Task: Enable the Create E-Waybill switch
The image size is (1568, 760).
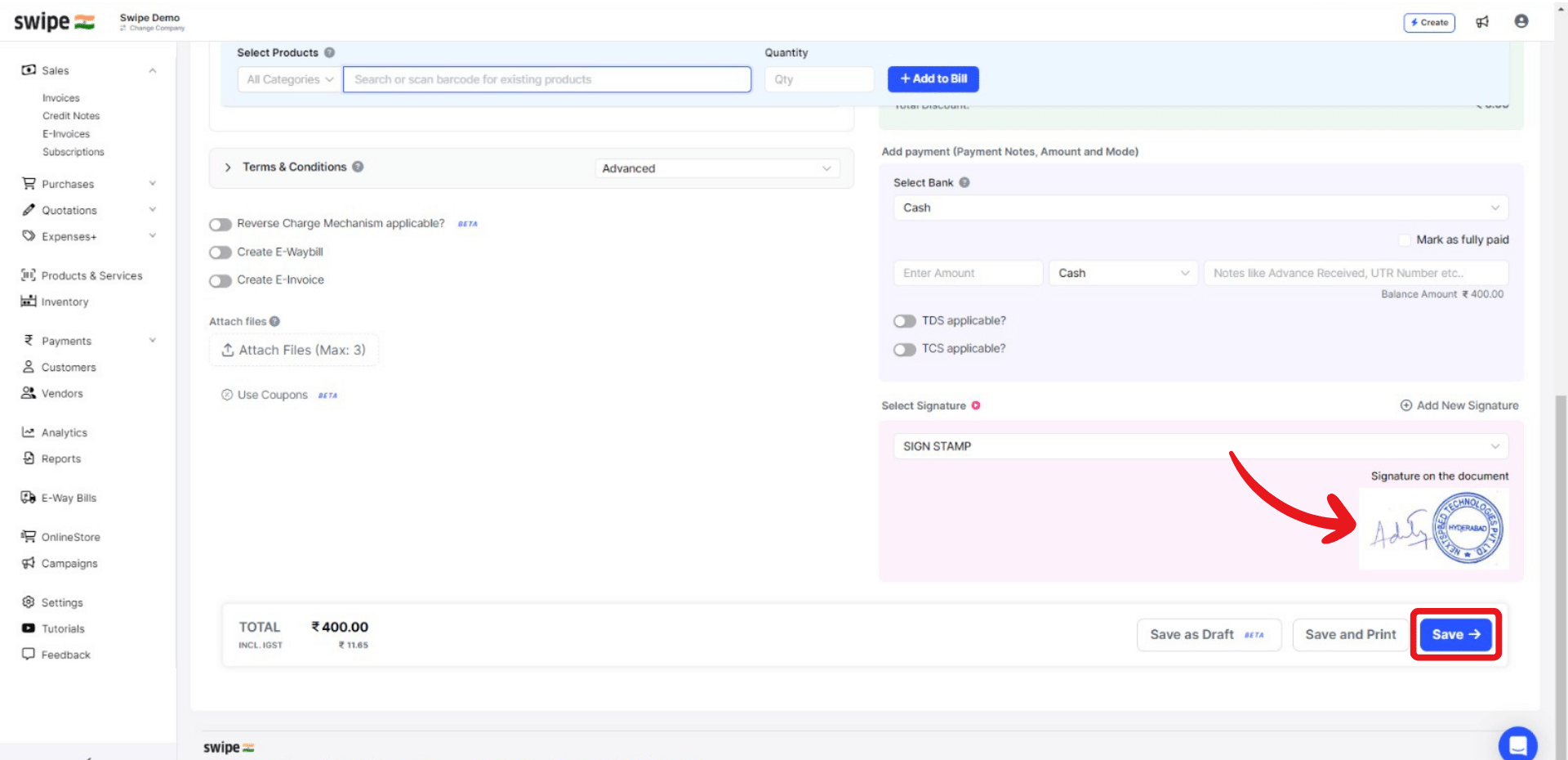Action: [220, 253]
